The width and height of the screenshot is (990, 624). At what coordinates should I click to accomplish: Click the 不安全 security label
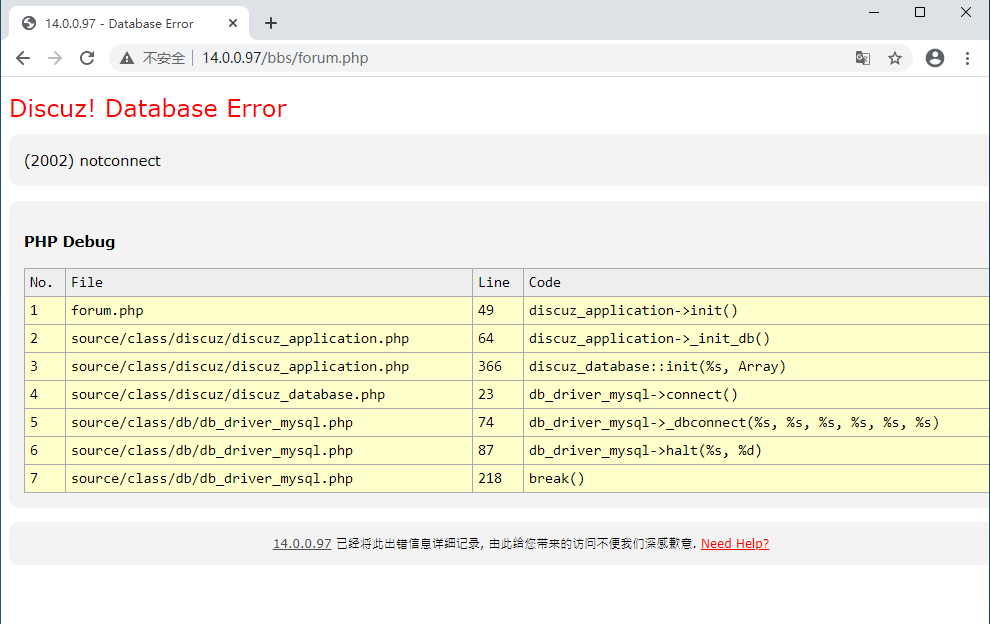coord(164,58)
